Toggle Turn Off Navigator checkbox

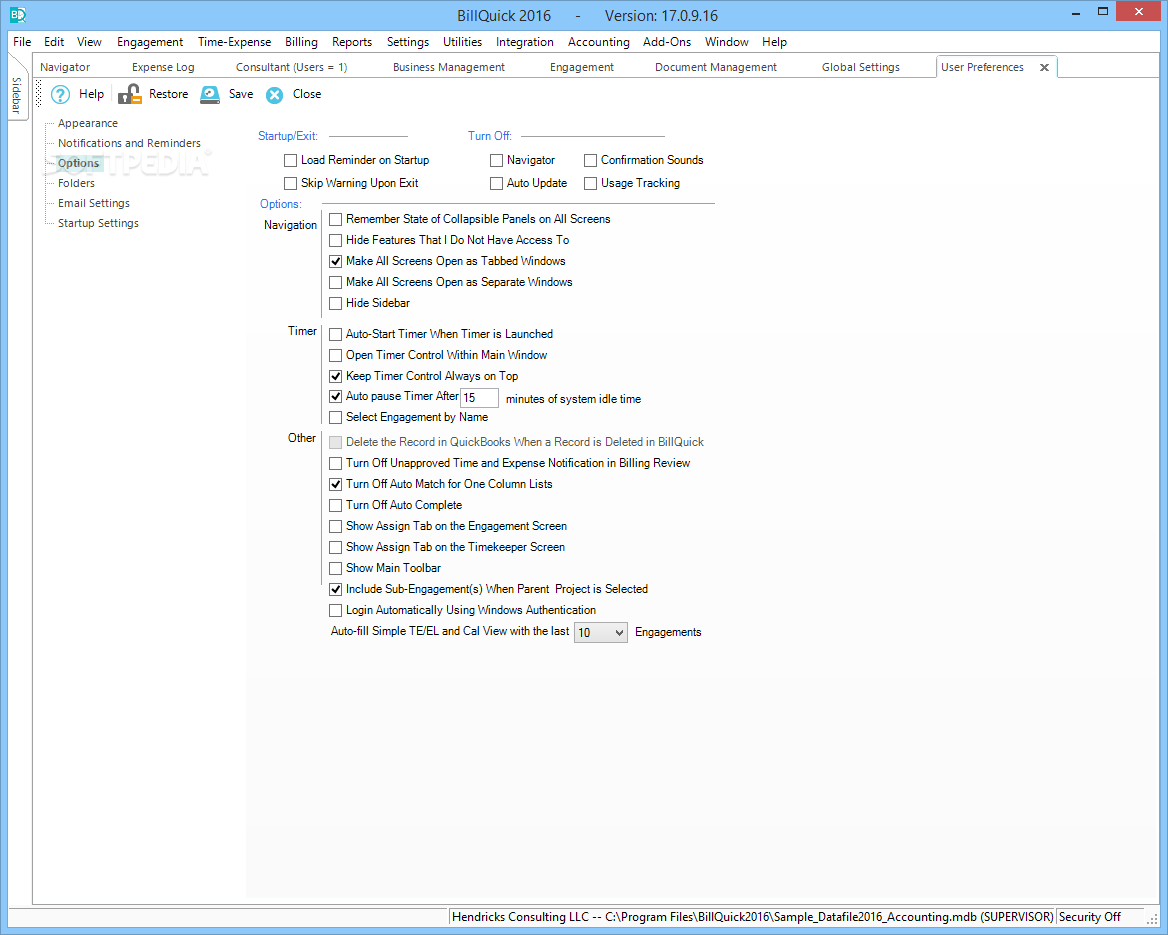496,160
